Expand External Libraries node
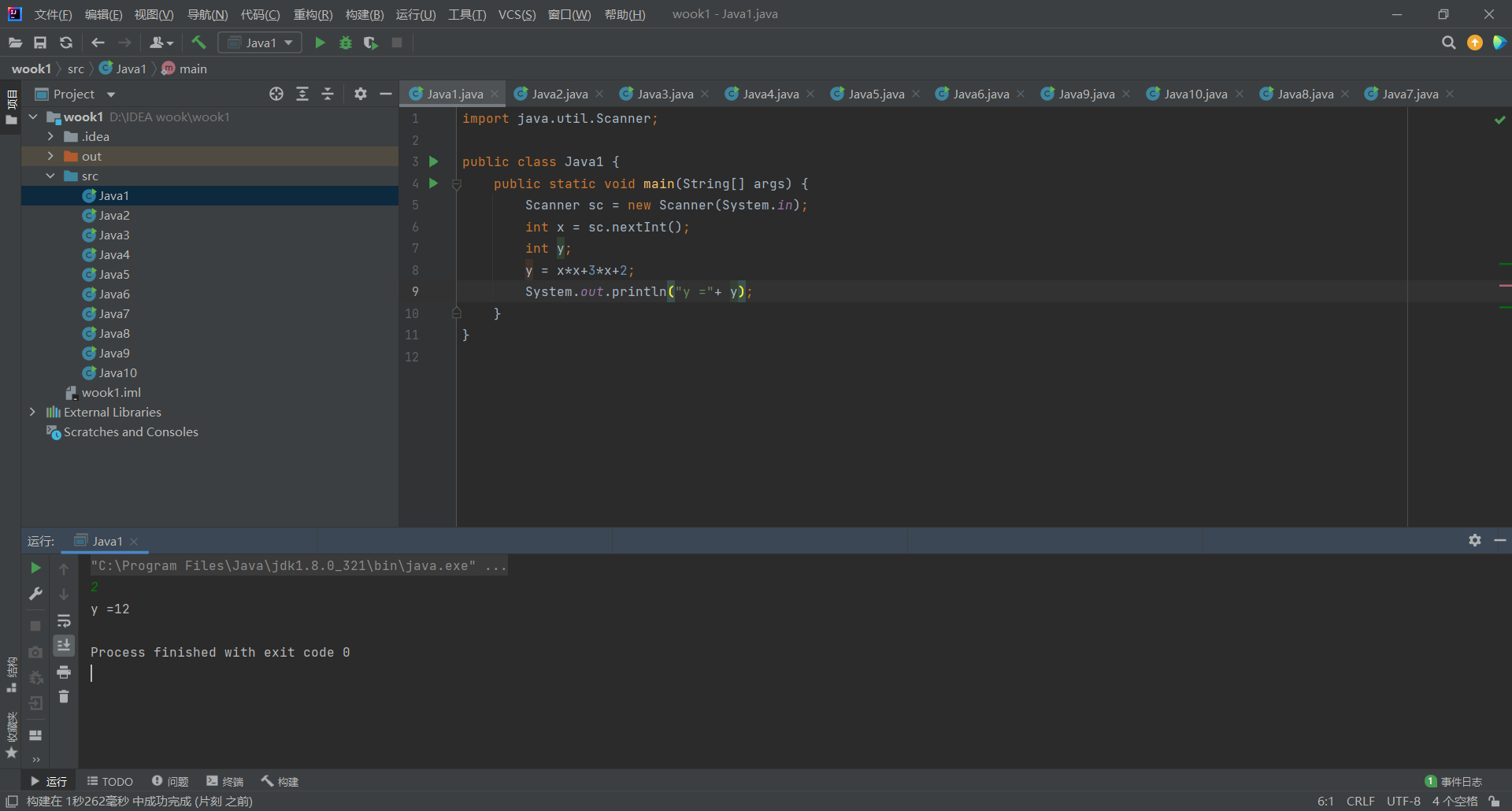The width and height of the screenshot is (1512, 811). tap(32, 412)
